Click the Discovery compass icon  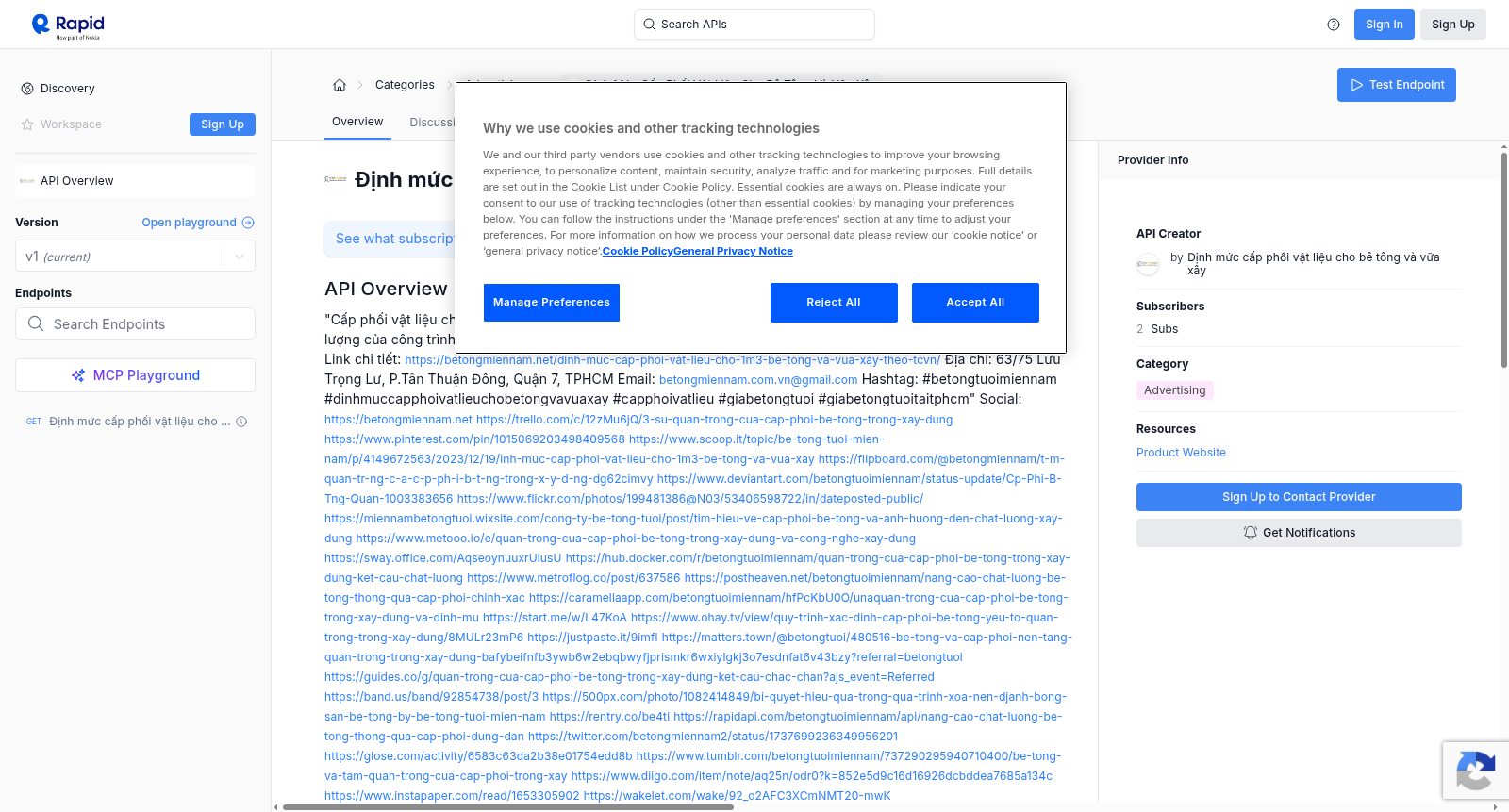point(27,89)
